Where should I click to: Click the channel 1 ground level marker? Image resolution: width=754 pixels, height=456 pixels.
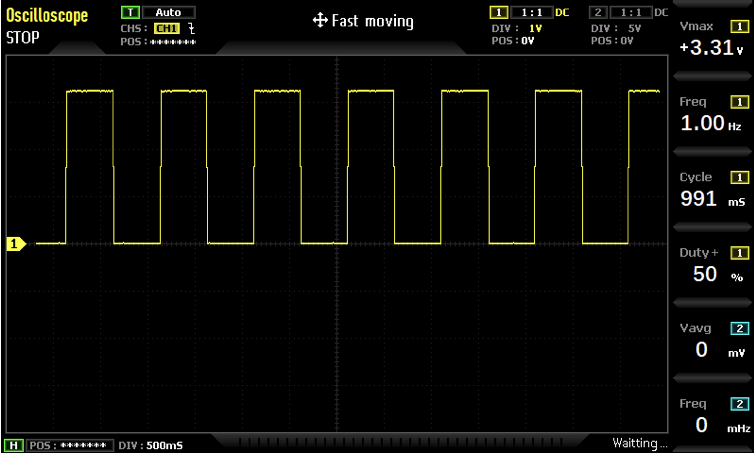point(16,244)
